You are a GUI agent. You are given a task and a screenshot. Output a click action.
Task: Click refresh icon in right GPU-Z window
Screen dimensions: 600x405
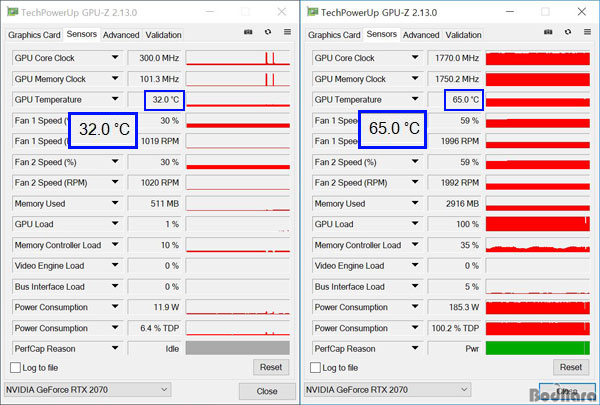[x=568, y=32]
